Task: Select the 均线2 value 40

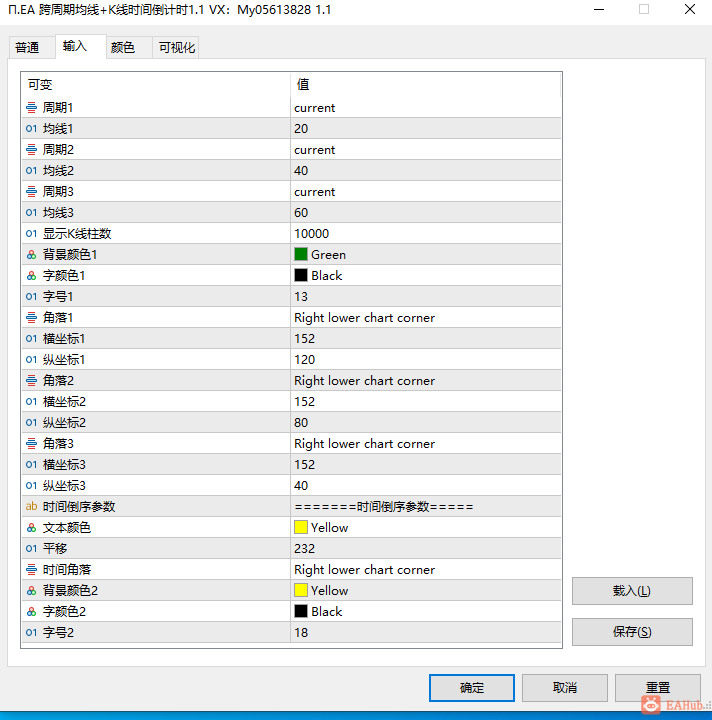Action: click(426, 171)
